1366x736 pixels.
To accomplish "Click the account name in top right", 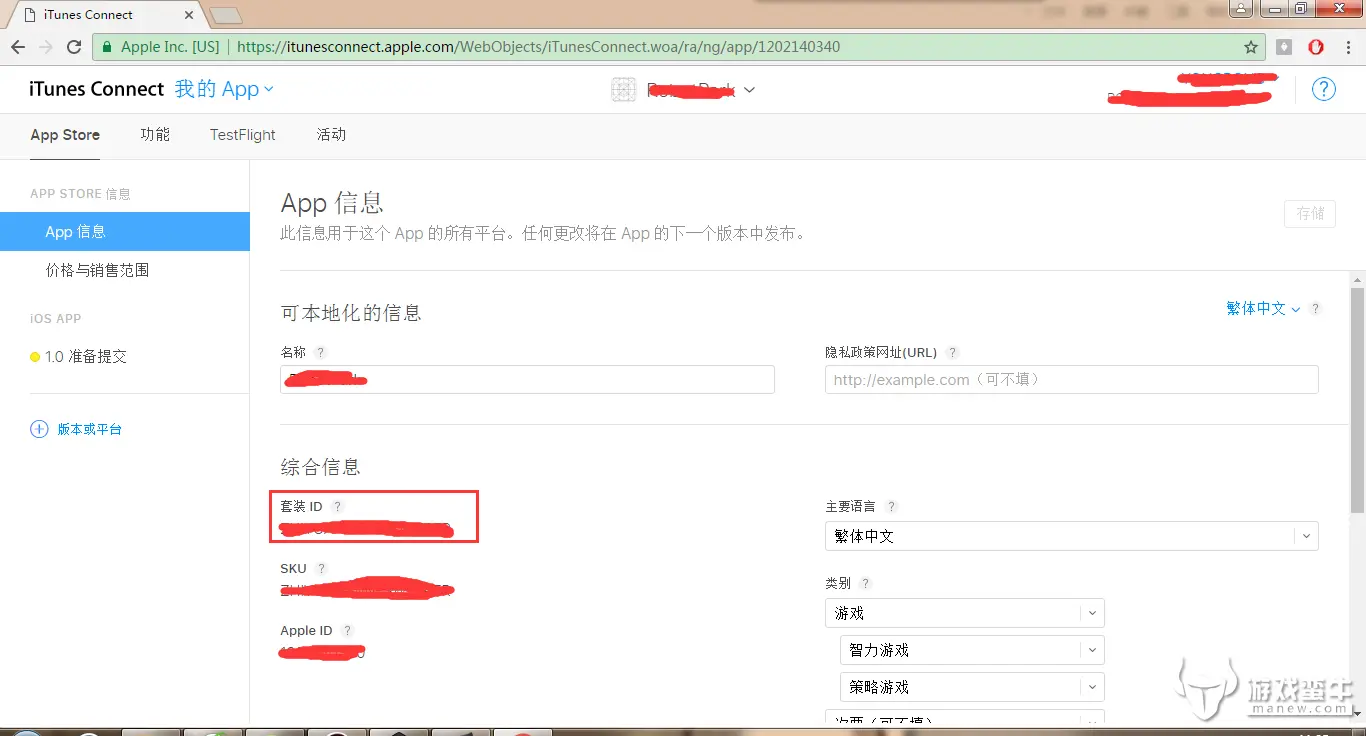I will pos(1190,88).
